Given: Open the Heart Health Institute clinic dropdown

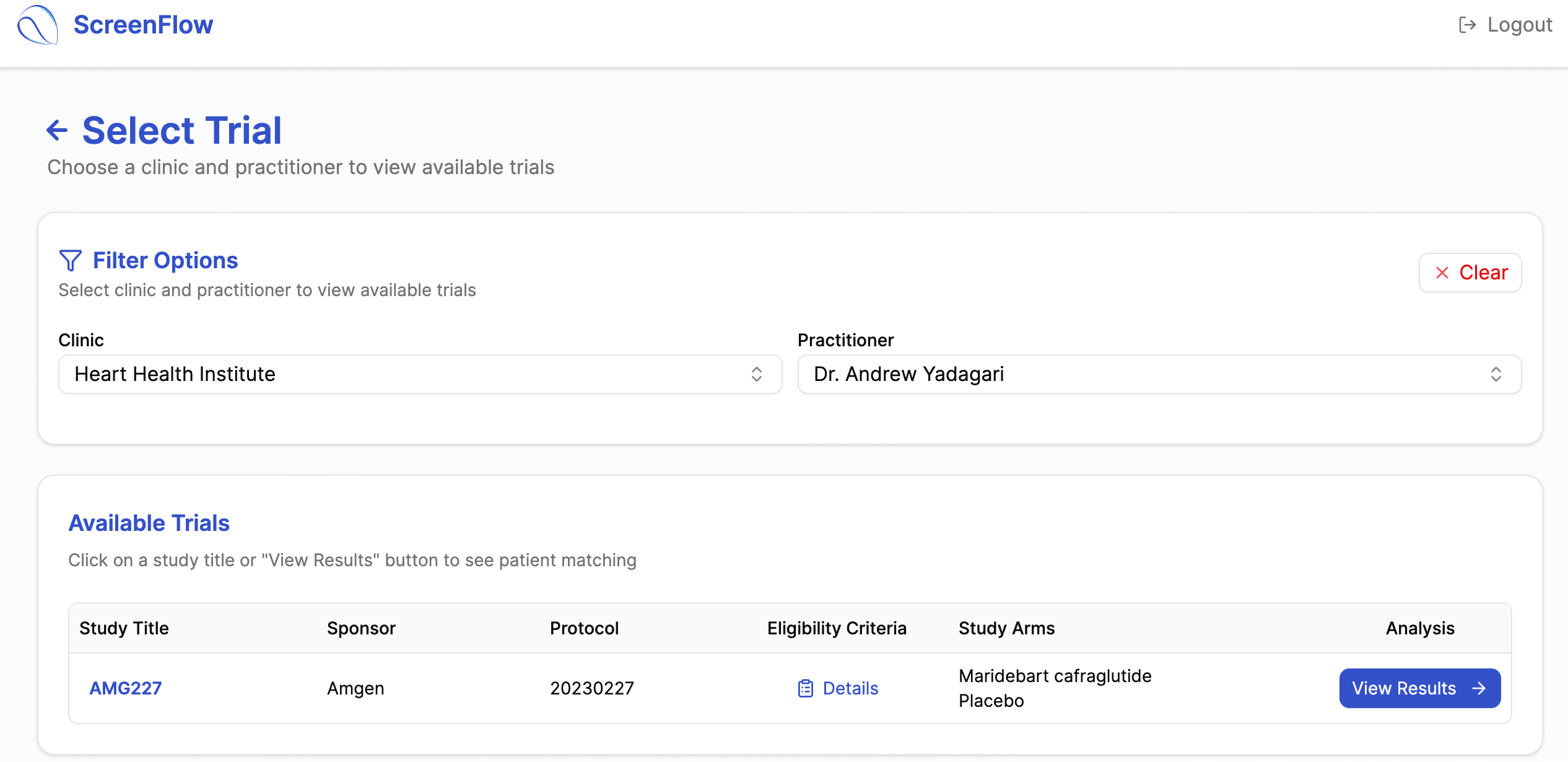Looking at the screenshot, I should tap(409, 374).
